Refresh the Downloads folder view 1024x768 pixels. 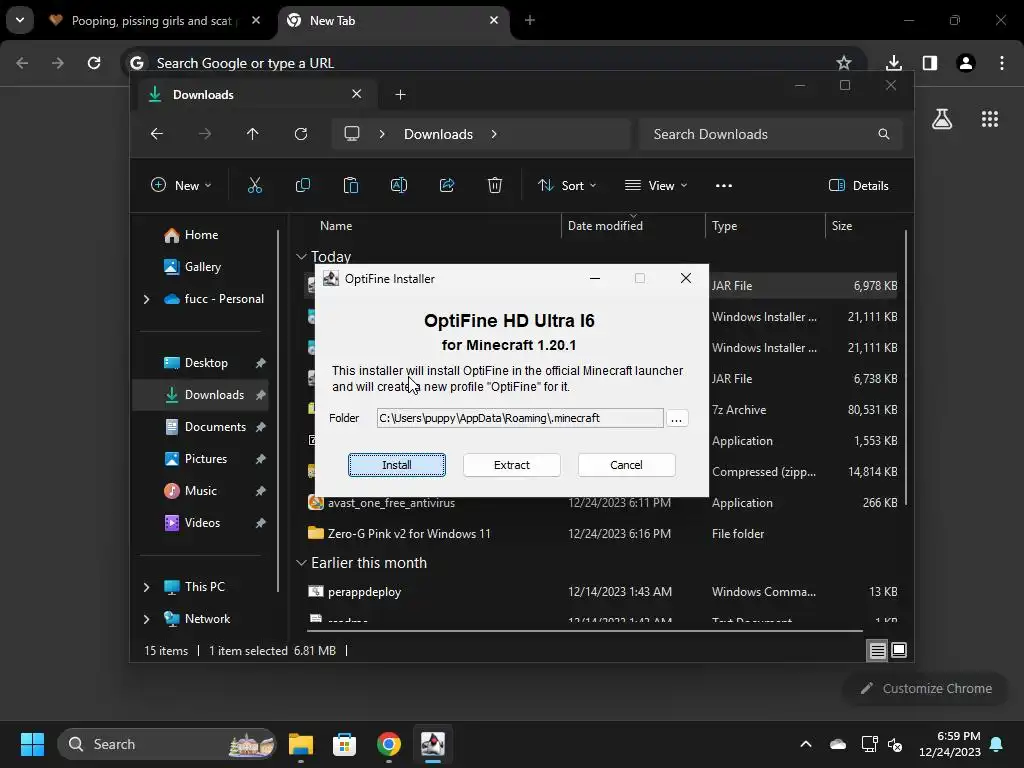(301, 134)
